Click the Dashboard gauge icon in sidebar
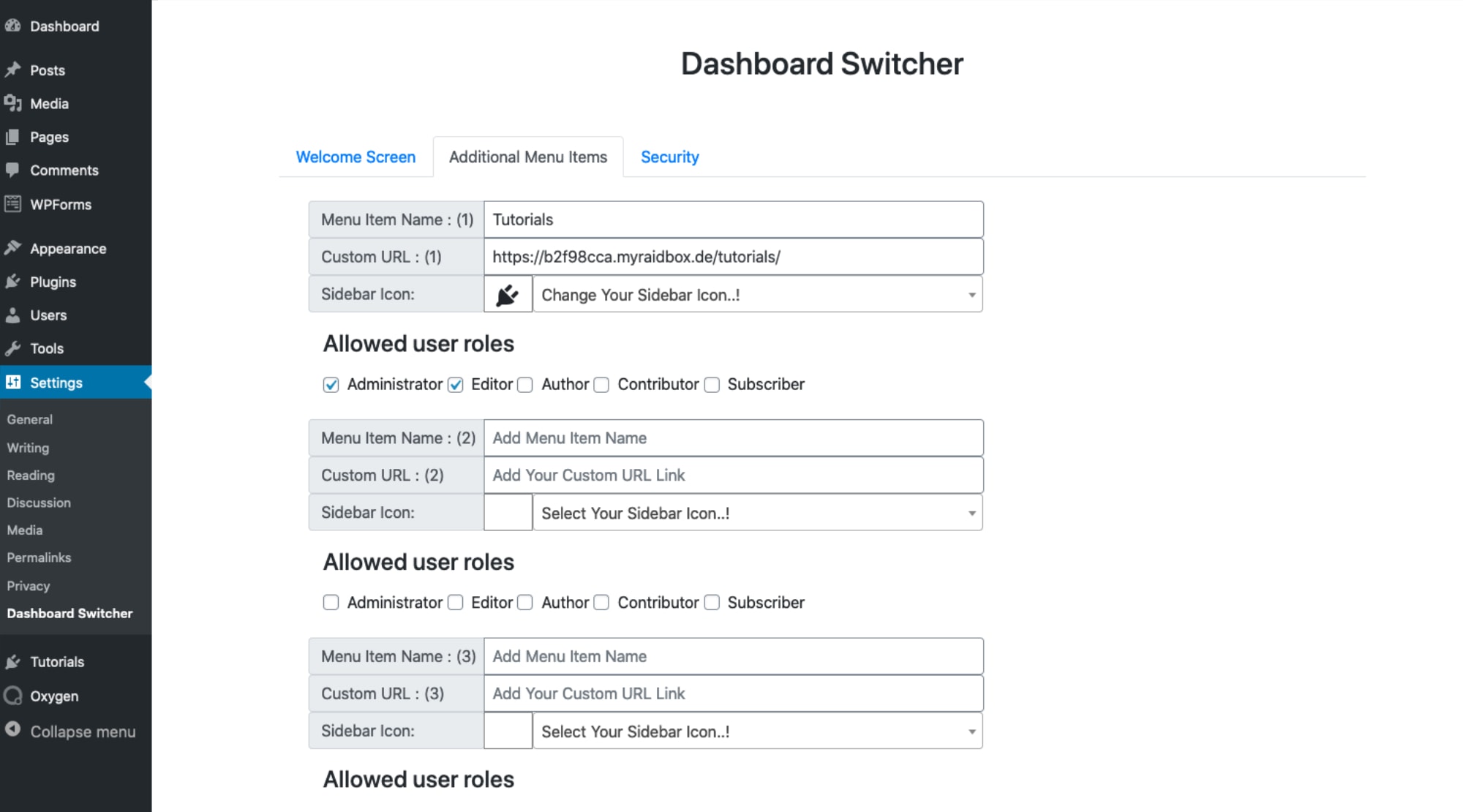Screen dimensions: 1463x812 12,26
